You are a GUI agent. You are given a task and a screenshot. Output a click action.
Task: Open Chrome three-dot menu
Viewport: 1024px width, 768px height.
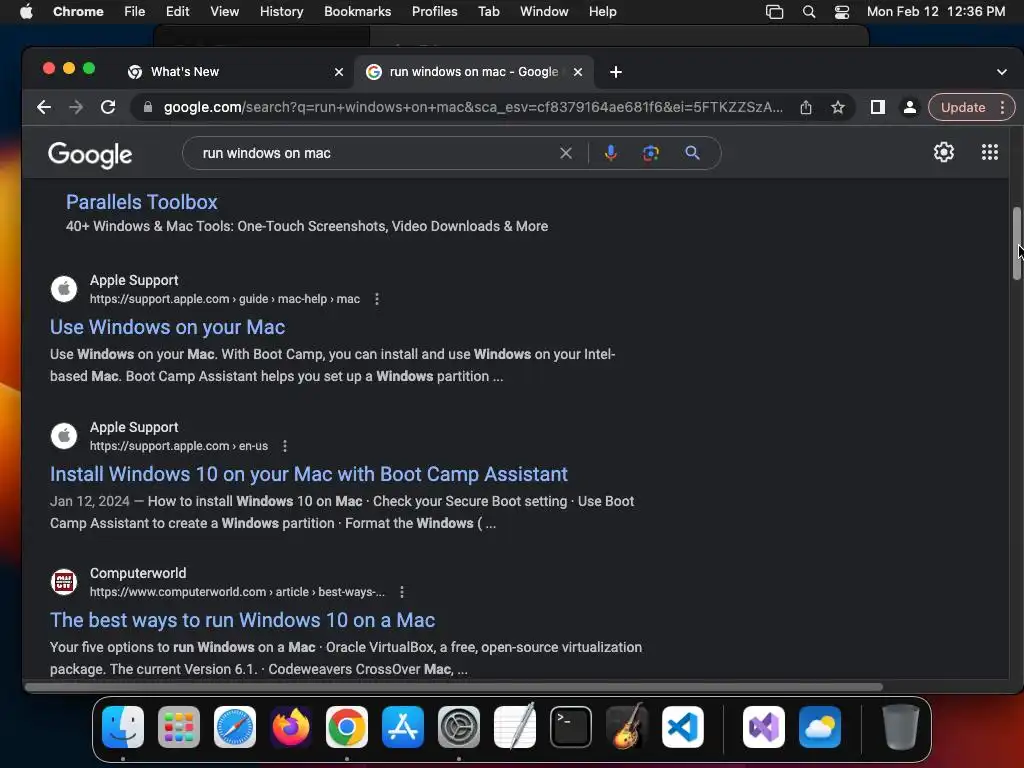coord(1002,107)
